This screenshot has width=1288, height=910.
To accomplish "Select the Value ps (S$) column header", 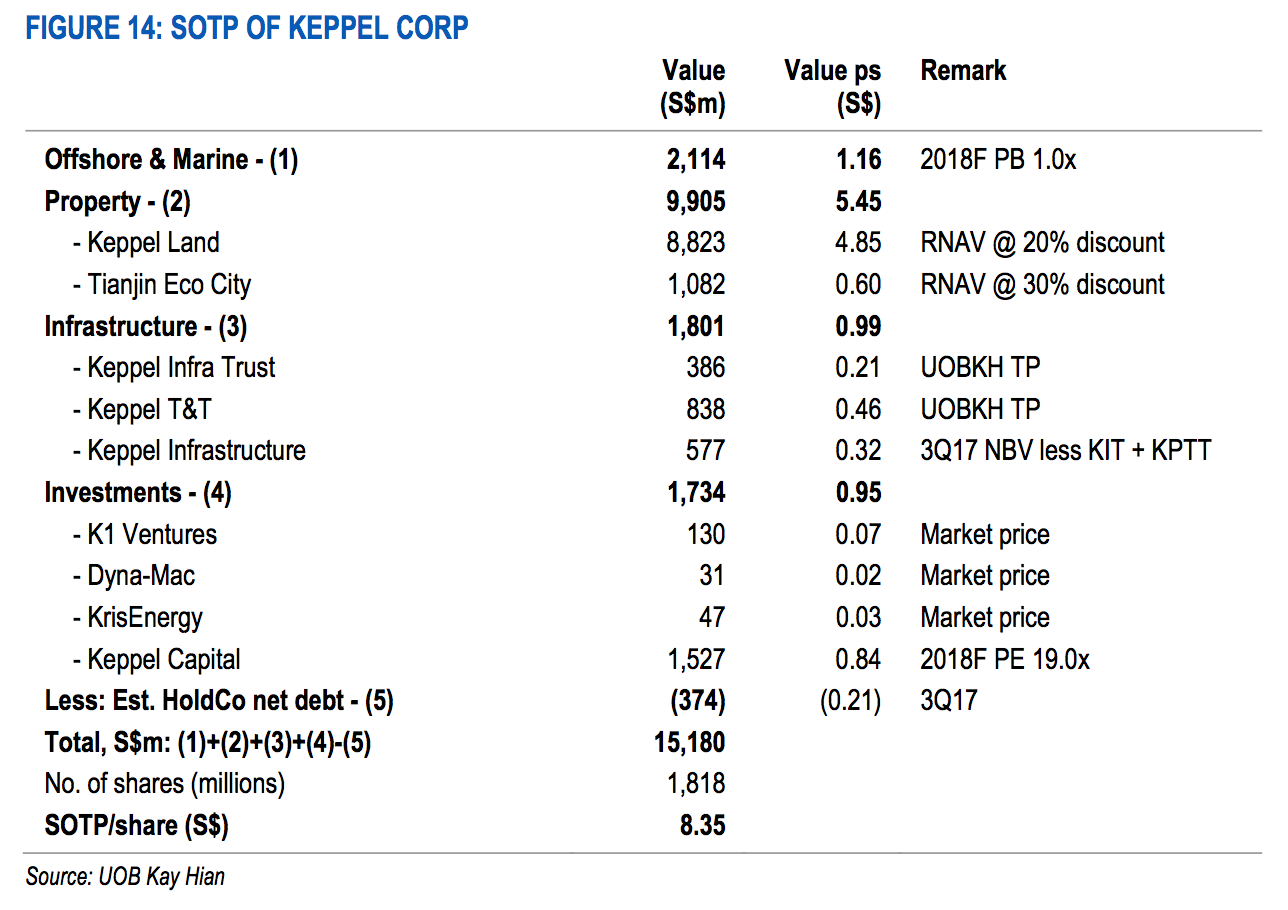I will coord(833,86).
